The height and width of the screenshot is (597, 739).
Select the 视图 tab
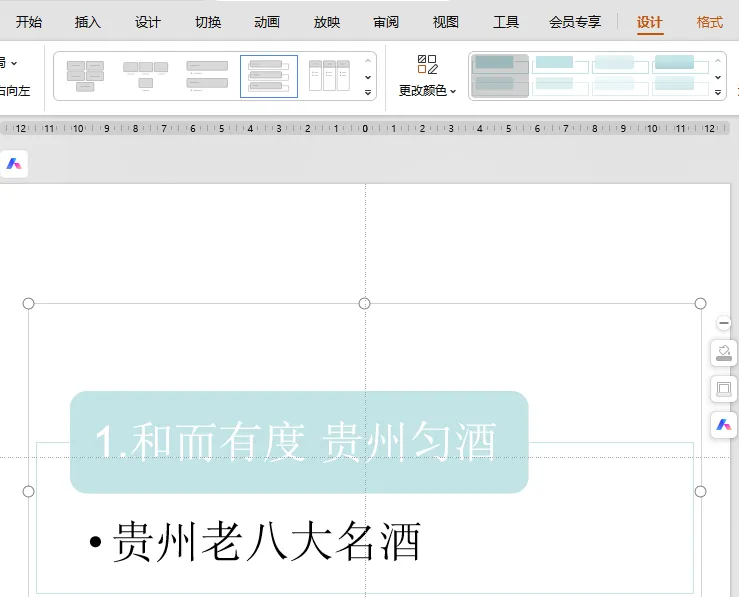(x=445, y=22)
